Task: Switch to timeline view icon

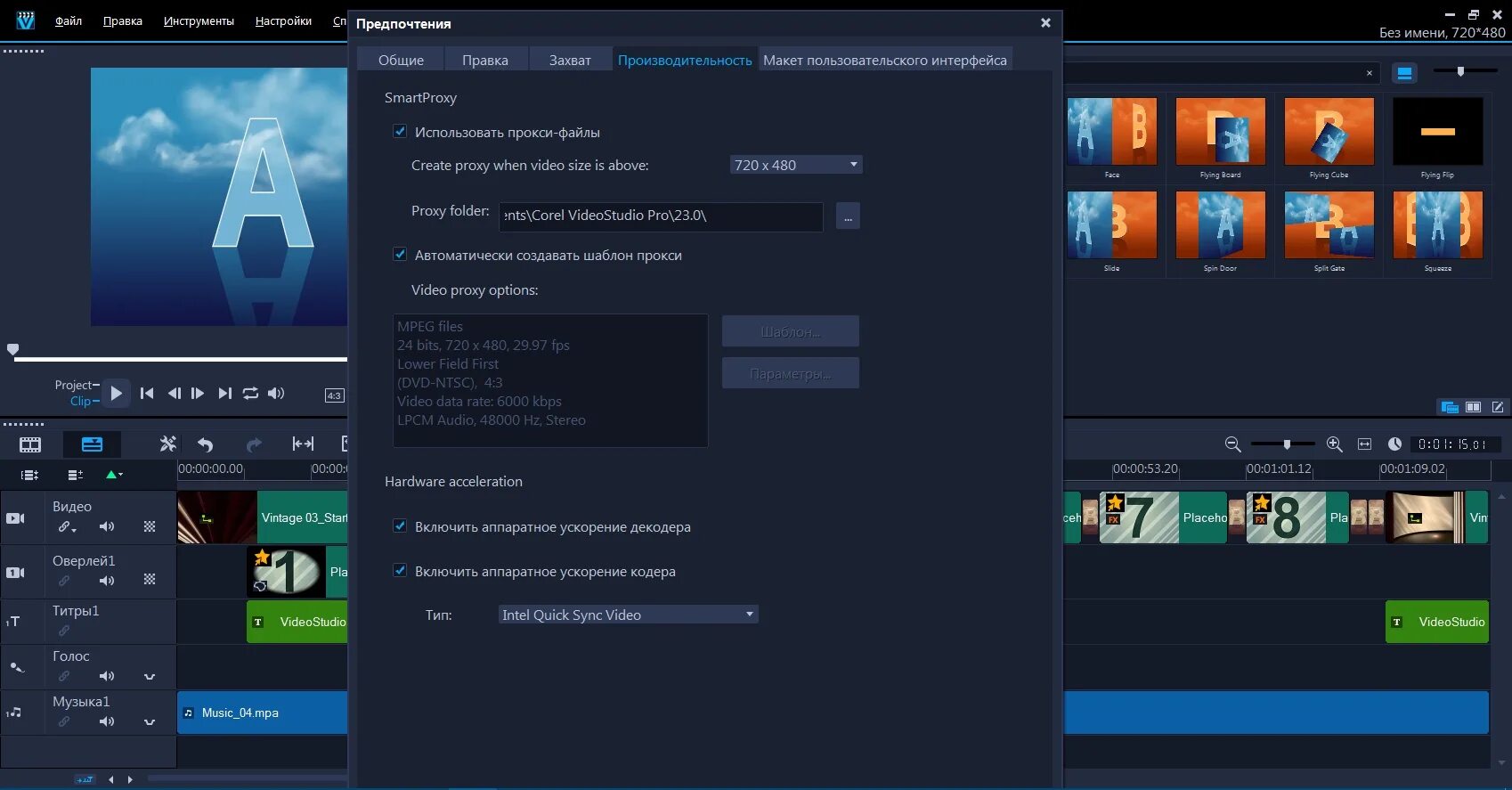Action: [92, 444]
